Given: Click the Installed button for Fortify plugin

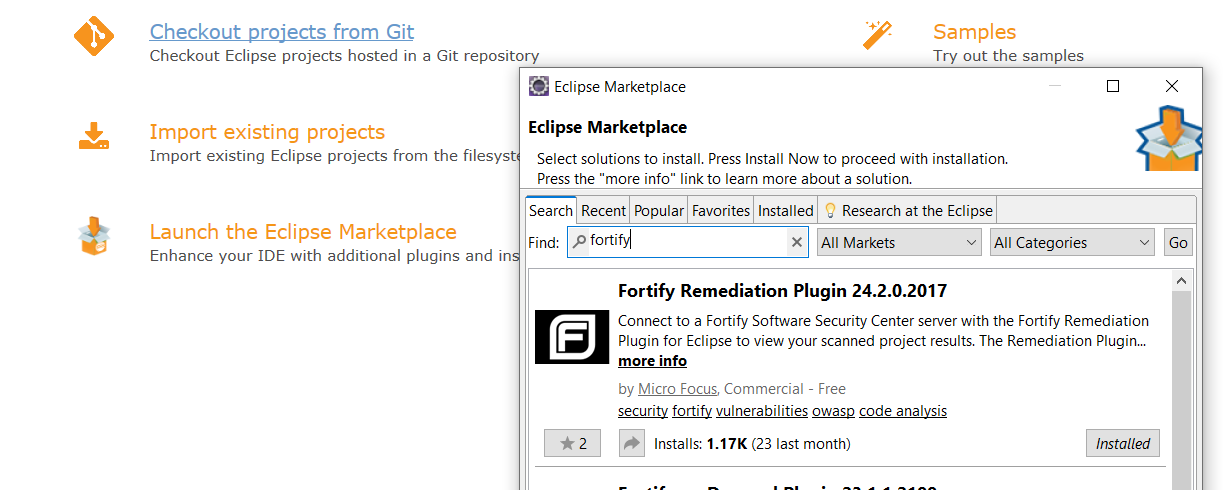Looking at the screenshot, I should (x=1123, y=443).
